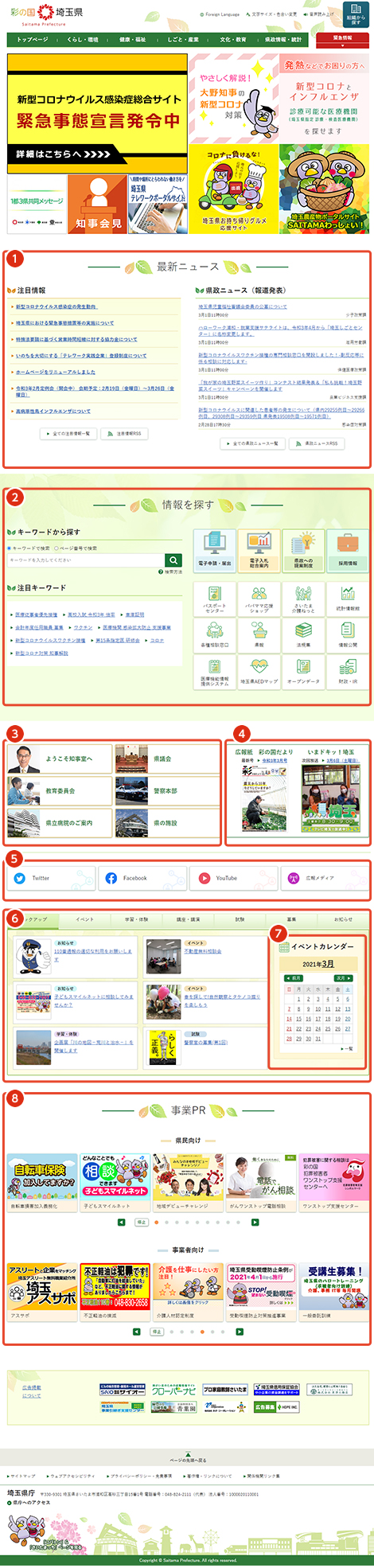
Task: Click the green search magnifier button
Action: tap(173, 560)
